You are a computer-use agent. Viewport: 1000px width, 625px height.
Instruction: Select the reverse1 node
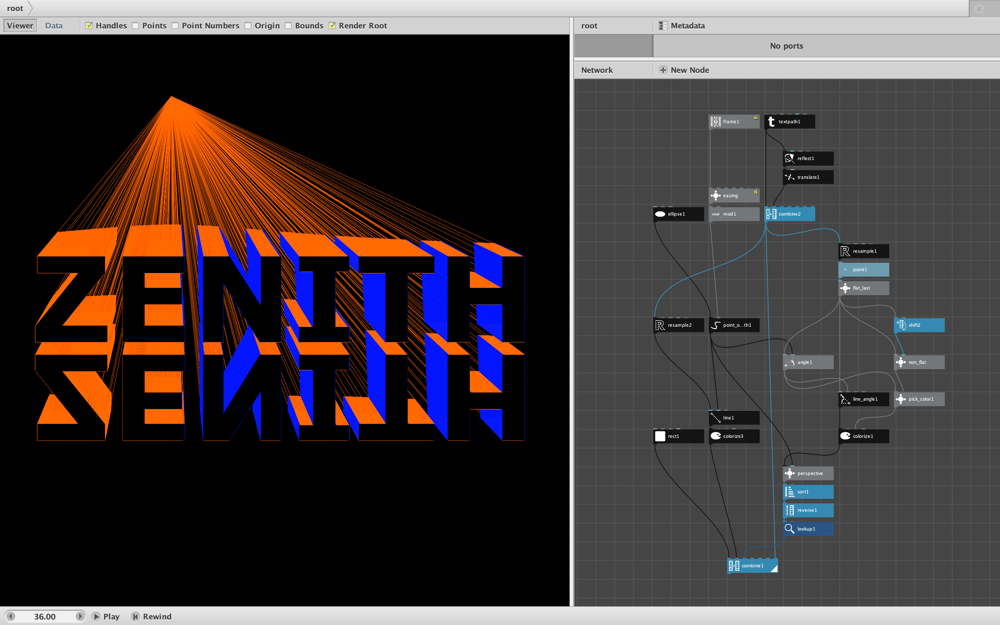808,510
